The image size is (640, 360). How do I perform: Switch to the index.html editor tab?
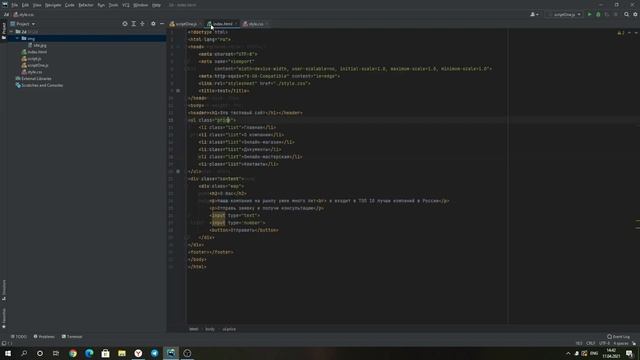click(x=222, y=24)
